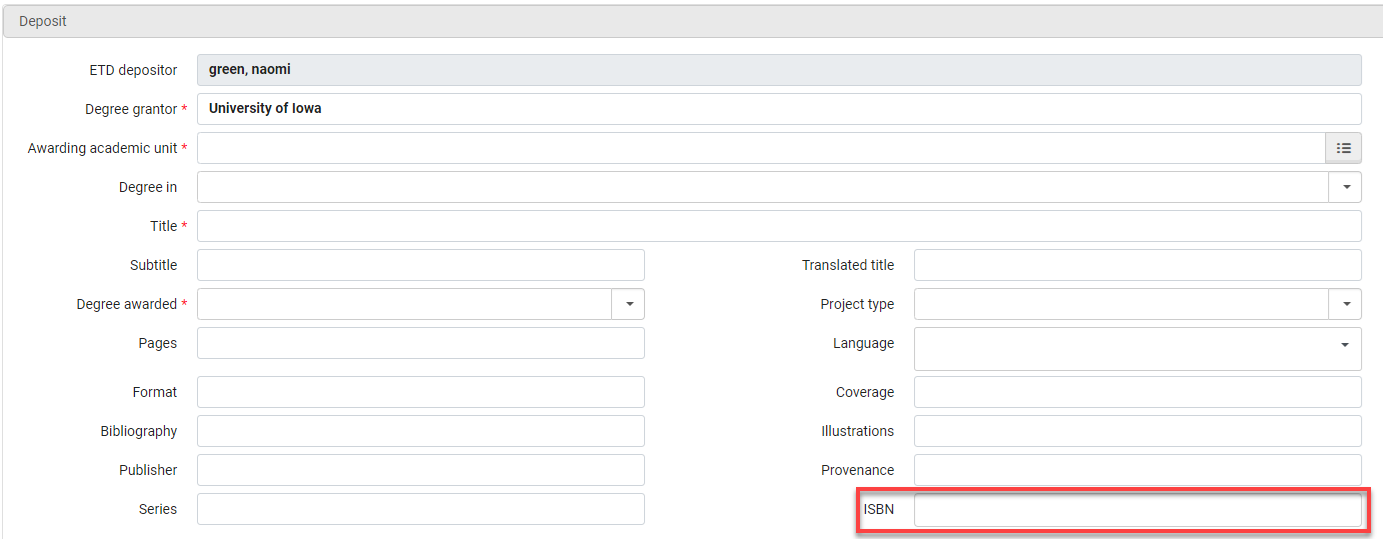Focus the Title text field
This screenshot has height=539, width=1383.
(x=778, y=226)
